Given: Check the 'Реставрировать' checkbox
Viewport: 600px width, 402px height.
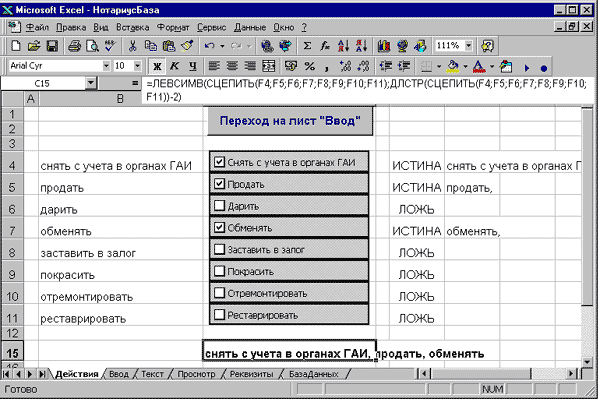Looking at the screenshot, I should (219, 314).
